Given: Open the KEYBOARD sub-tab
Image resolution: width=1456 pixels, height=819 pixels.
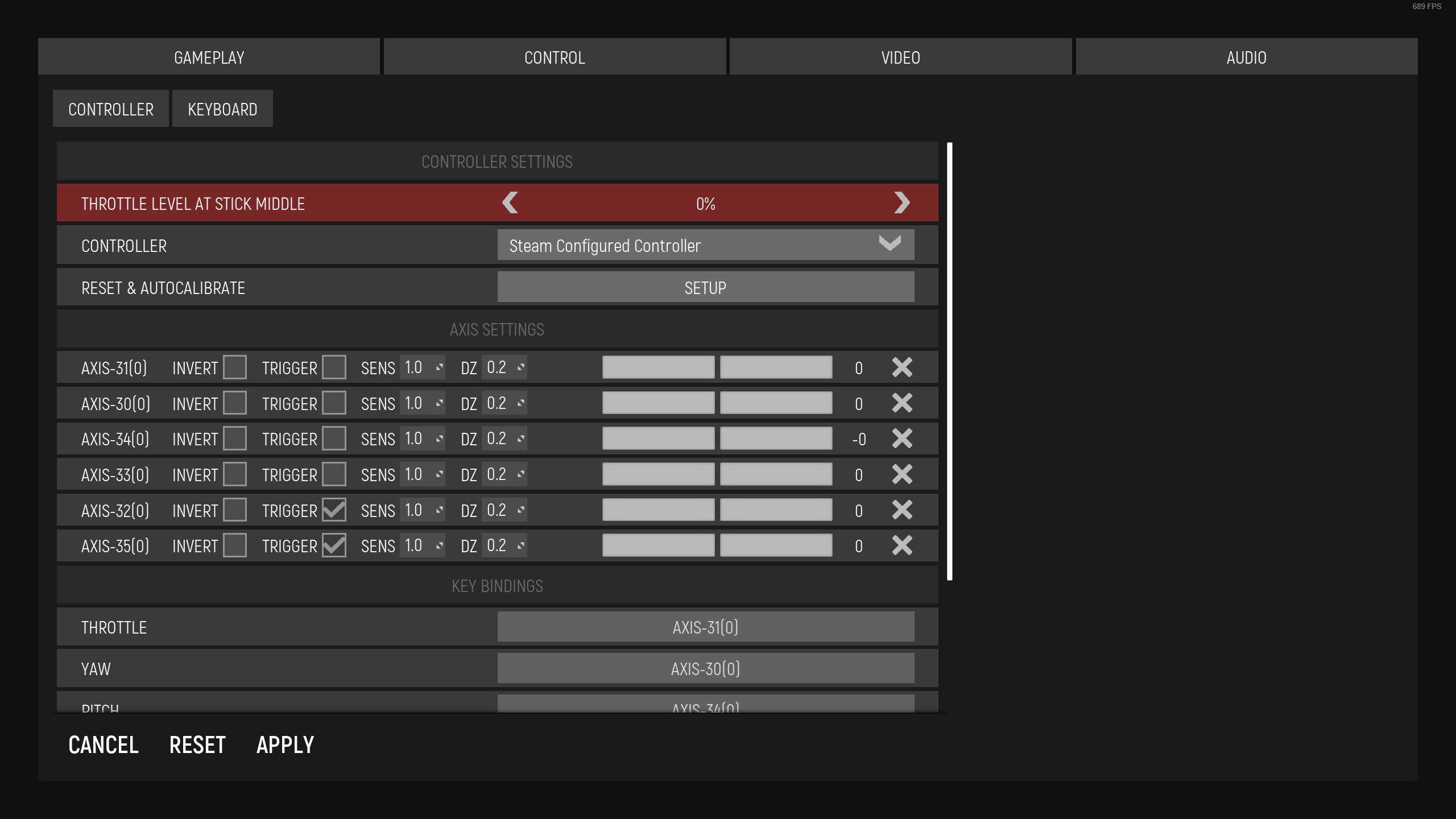Looking at the screenshot, I should 222,109.
